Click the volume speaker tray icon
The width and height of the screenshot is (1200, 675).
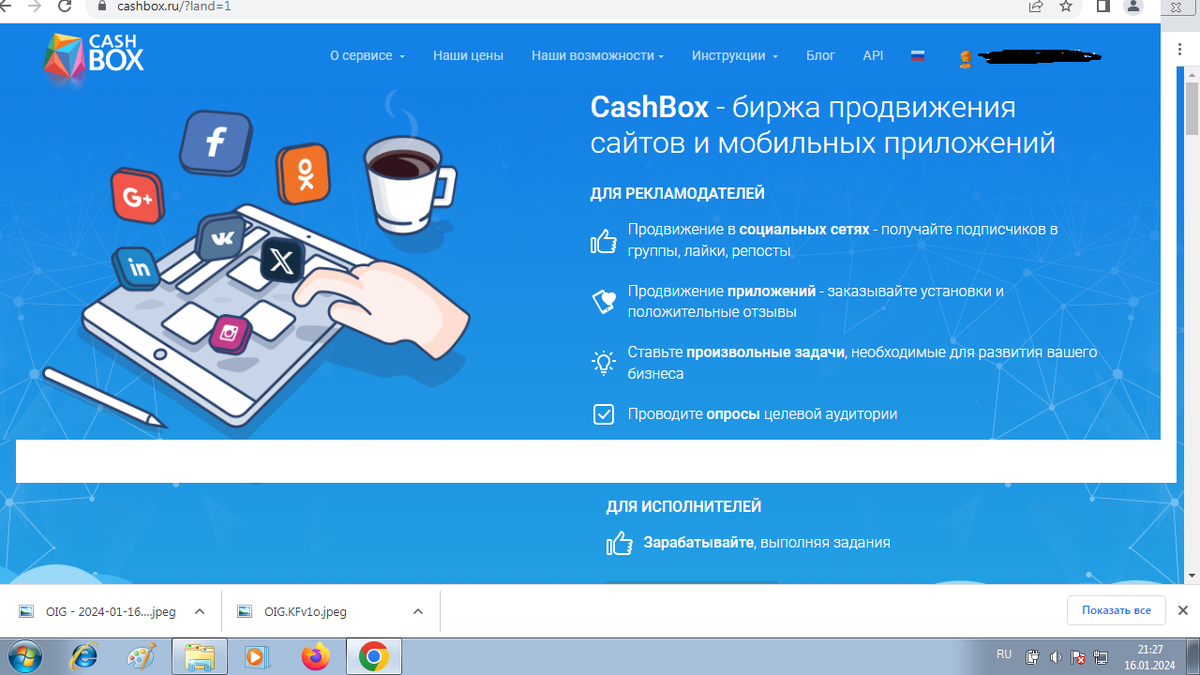click(1056, 657)
